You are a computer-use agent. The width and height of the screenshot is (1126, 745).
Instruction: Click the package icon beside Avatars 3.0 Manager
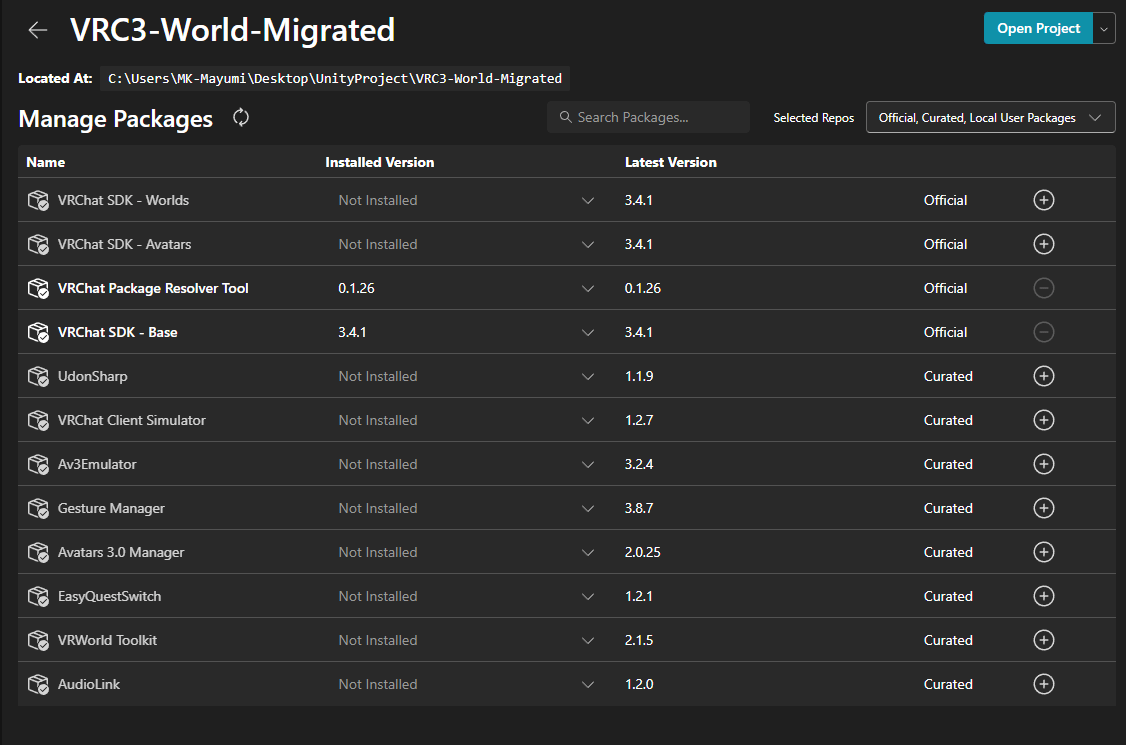click(x=38, y=552)
